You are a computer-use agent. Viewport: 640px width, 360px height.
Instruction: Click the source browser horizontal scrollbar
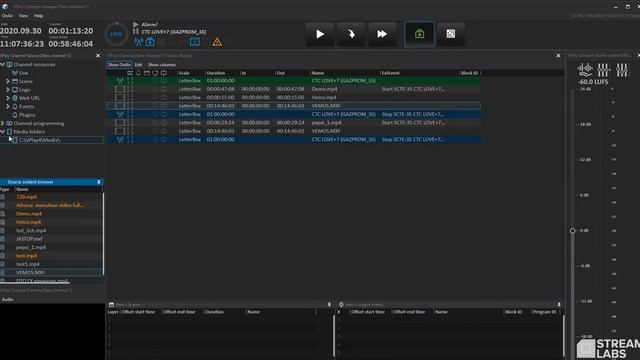tap(35, 282)
